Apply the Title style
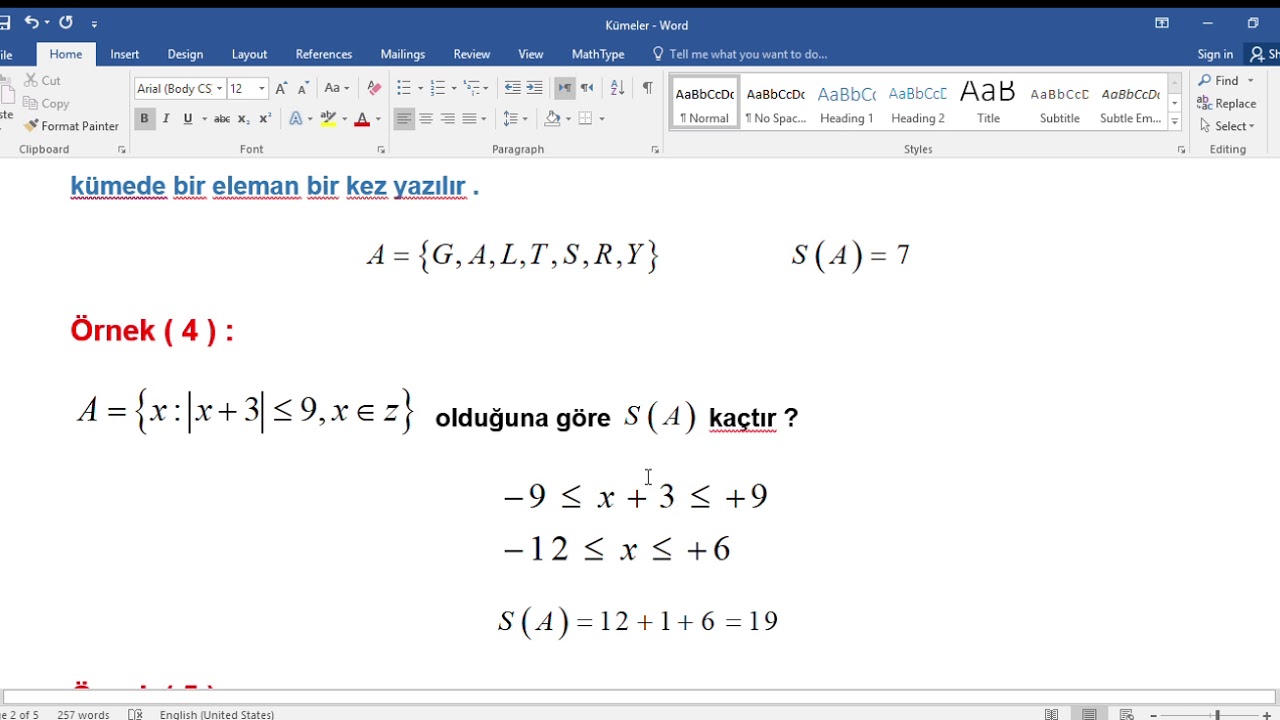The height and width of the screenshot is (720, 1280). click(989, 102)
